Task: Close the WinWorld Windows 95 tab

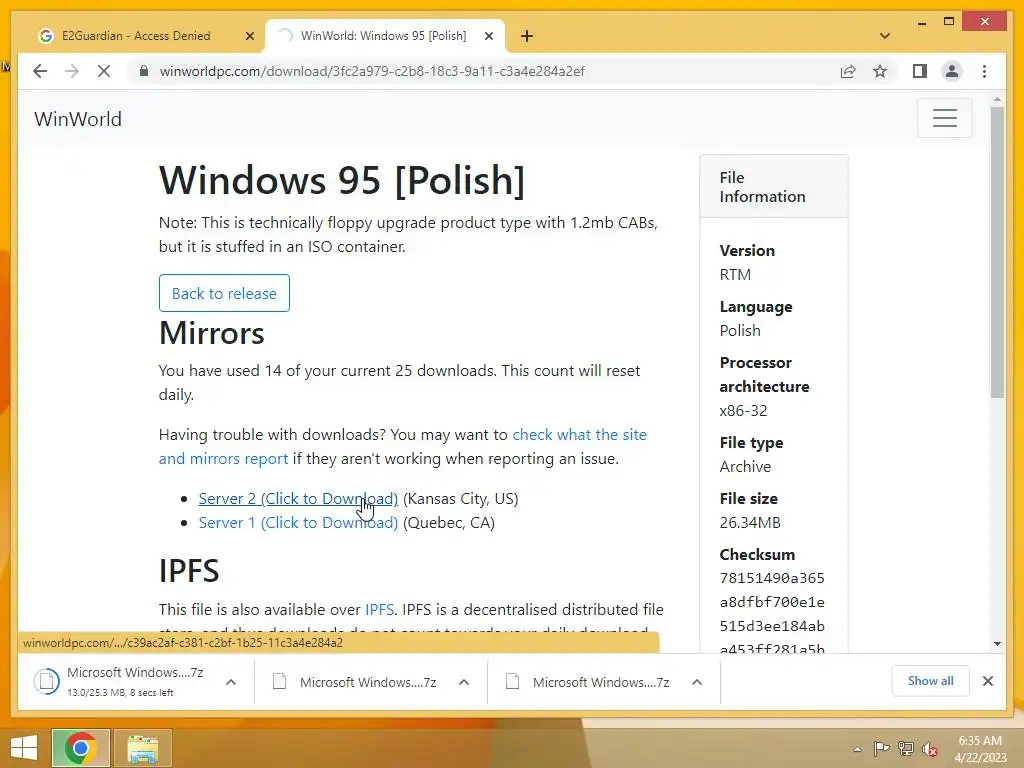Action: (488, 36)
